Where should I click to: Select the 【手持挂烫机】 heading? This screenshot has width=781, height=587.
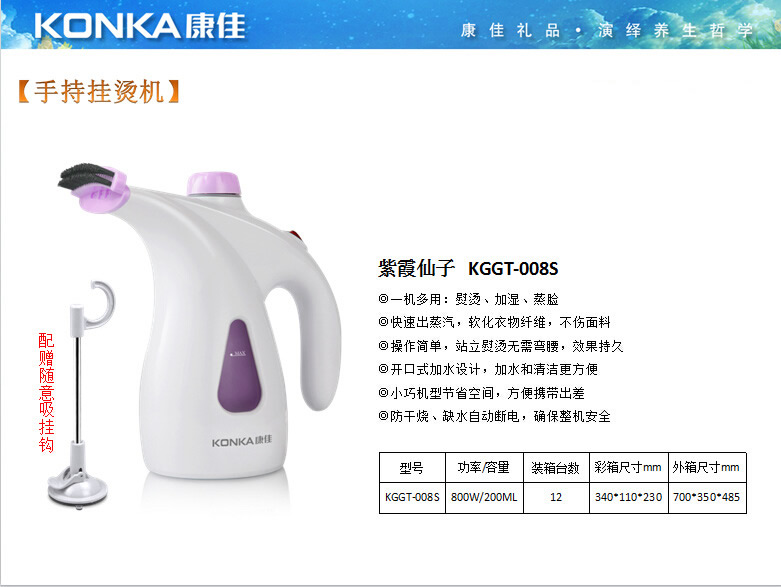[99, 92]
